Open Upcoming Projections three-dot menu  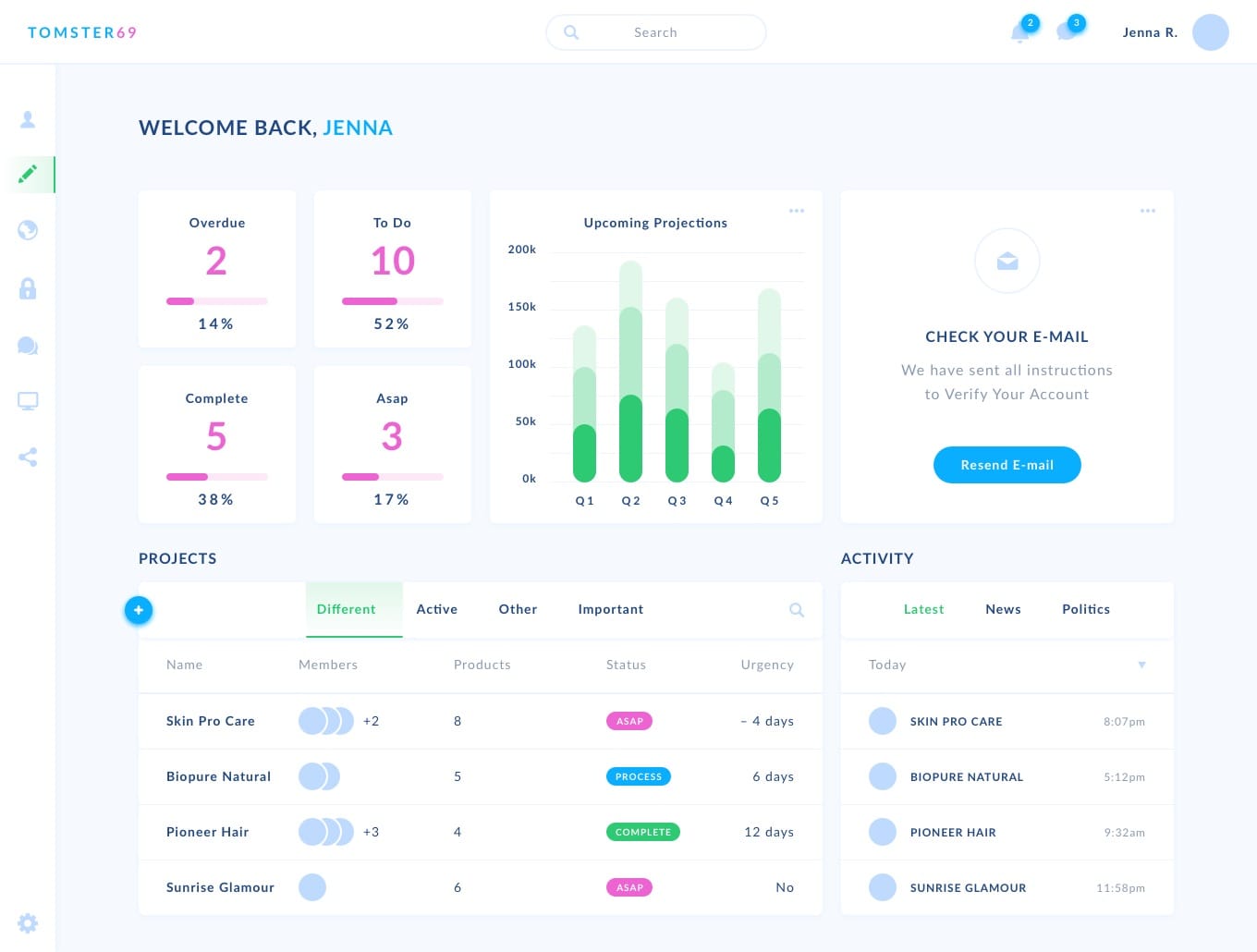coord(797,211)
